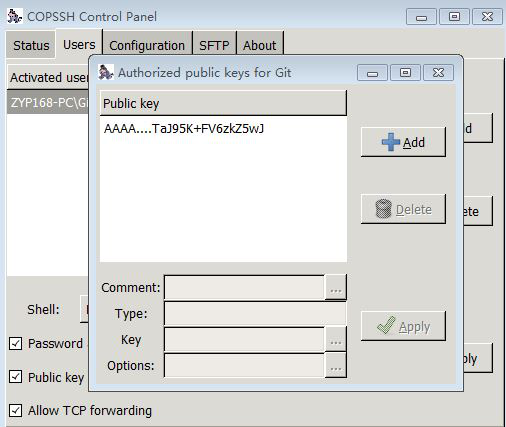The image size is (506, 427).
Task: Open the Options field ellipsis button
Action: pos(336,366)
